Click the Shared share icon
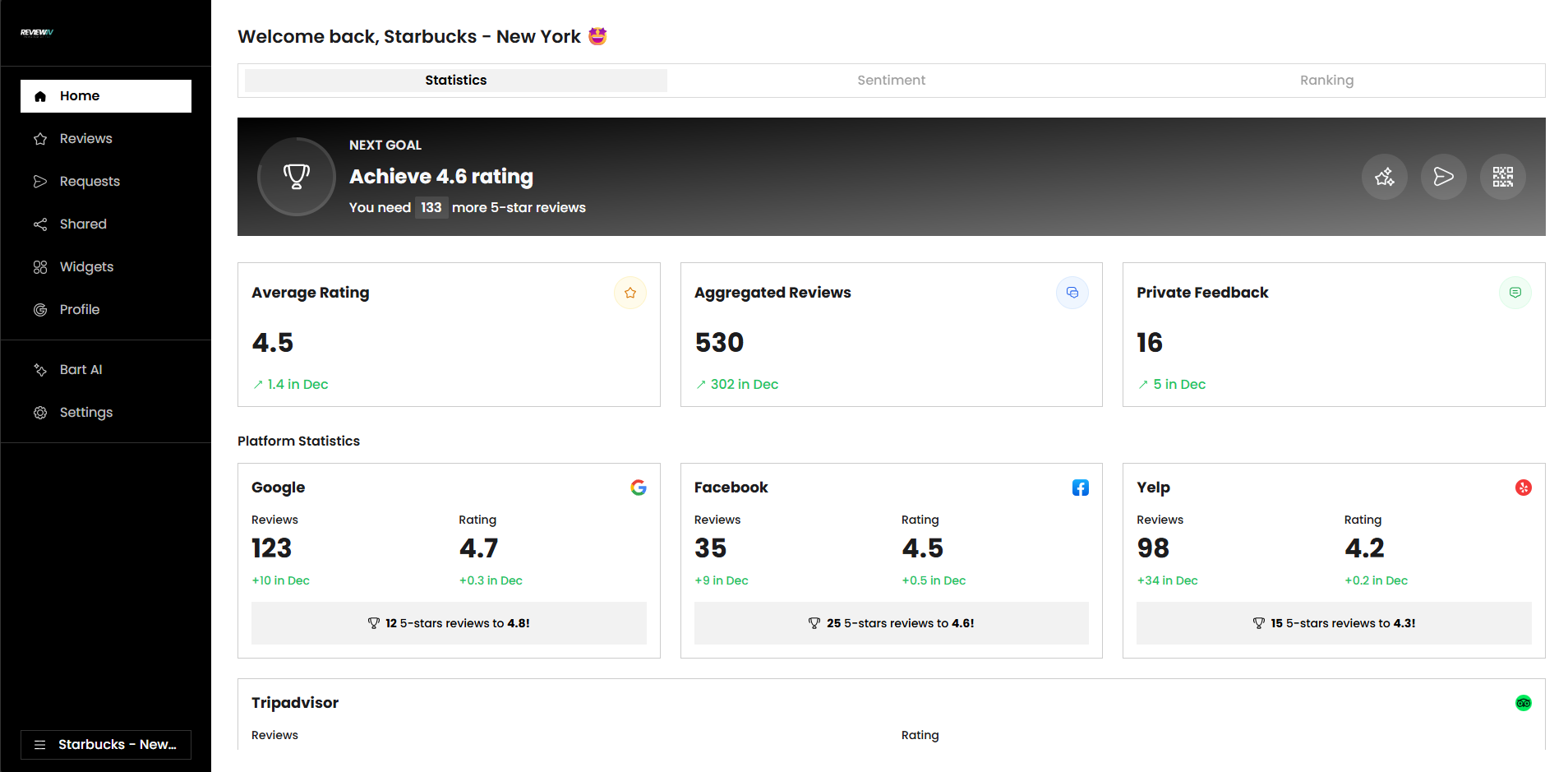This screenshot has height=772, width=1568. [x=40, y=224]
